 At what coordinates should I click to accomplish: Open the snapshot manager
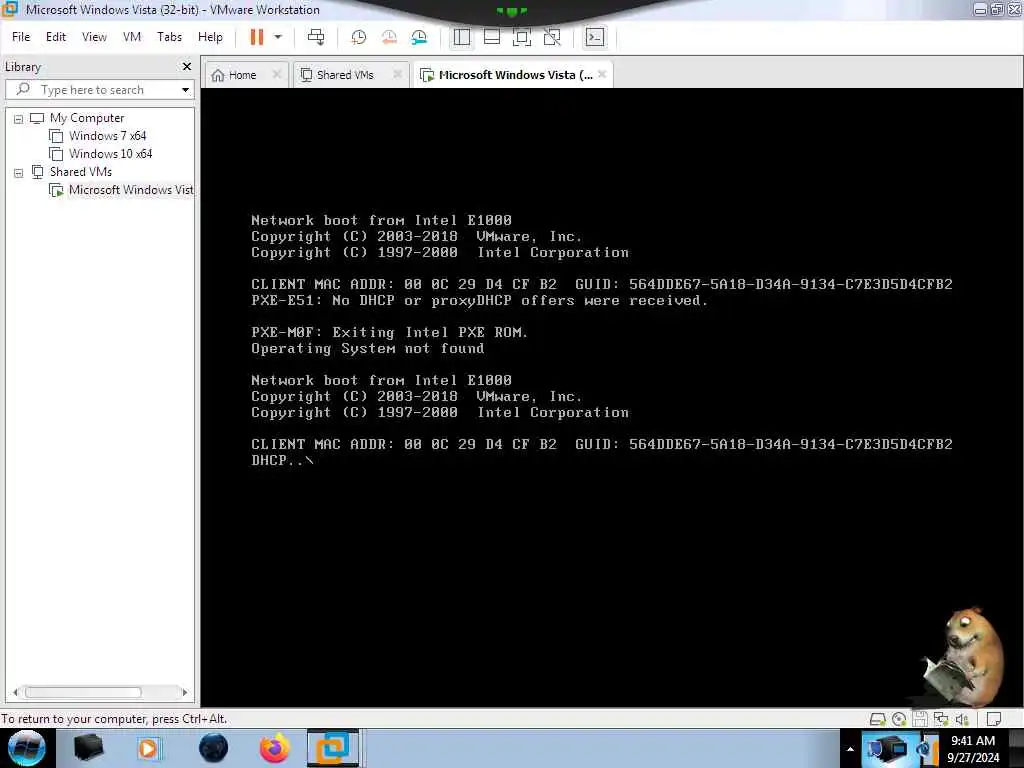419,37
